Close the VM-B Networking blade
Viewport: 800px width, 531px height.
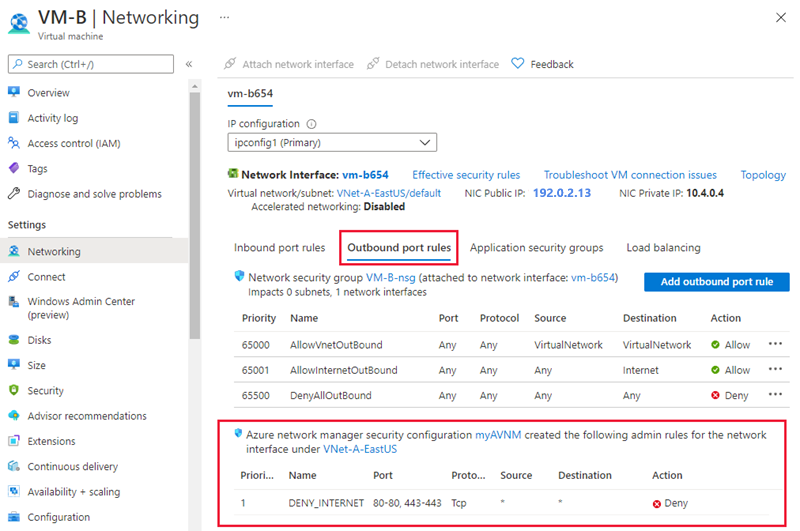781,17
